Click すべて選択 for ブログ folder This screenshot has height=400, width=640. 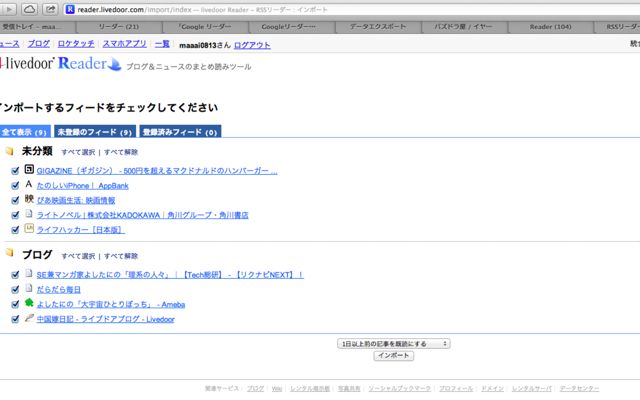click(x=78, y=256)
